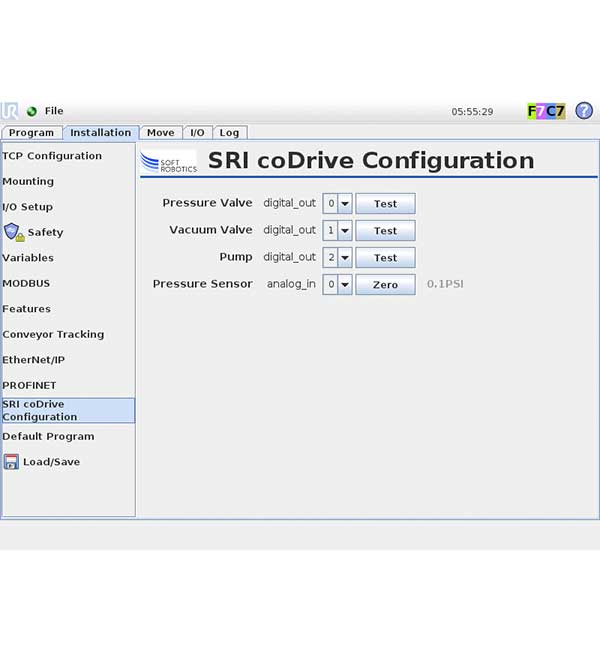Open the I/O tab
The image size is (600, 650).
197,133
